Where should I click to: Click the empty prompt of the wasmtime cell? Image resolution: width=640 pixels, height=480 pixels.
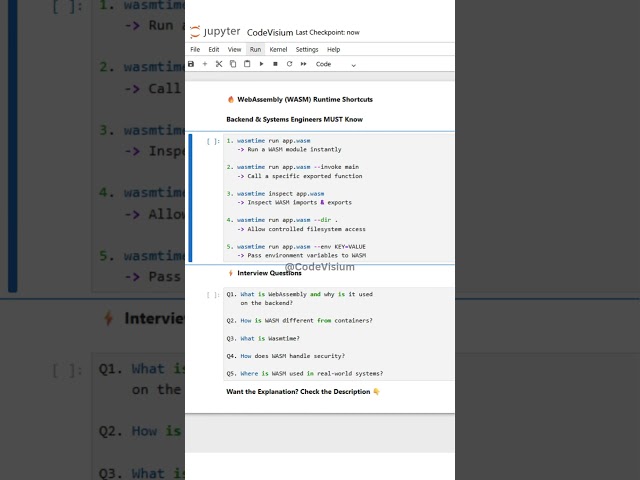[213, 141]
